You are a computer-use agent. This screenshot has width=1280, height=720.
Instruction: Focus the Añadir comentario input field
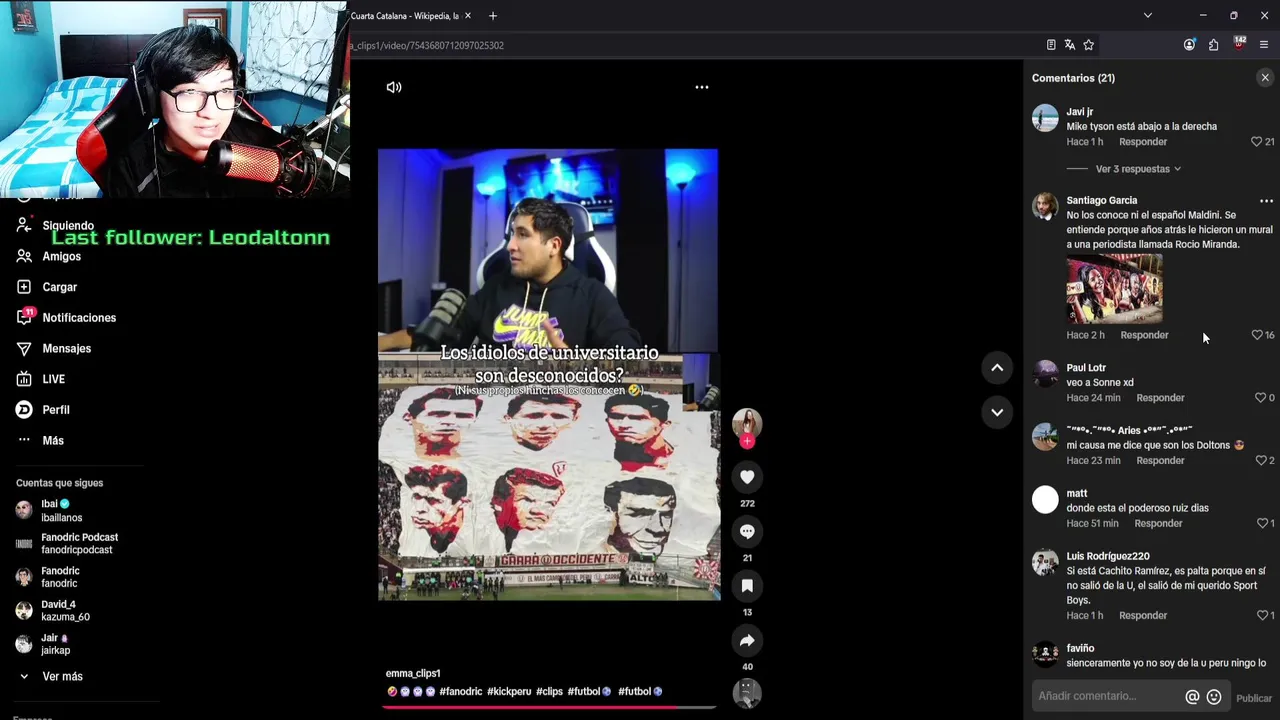tap(1108, 696)
